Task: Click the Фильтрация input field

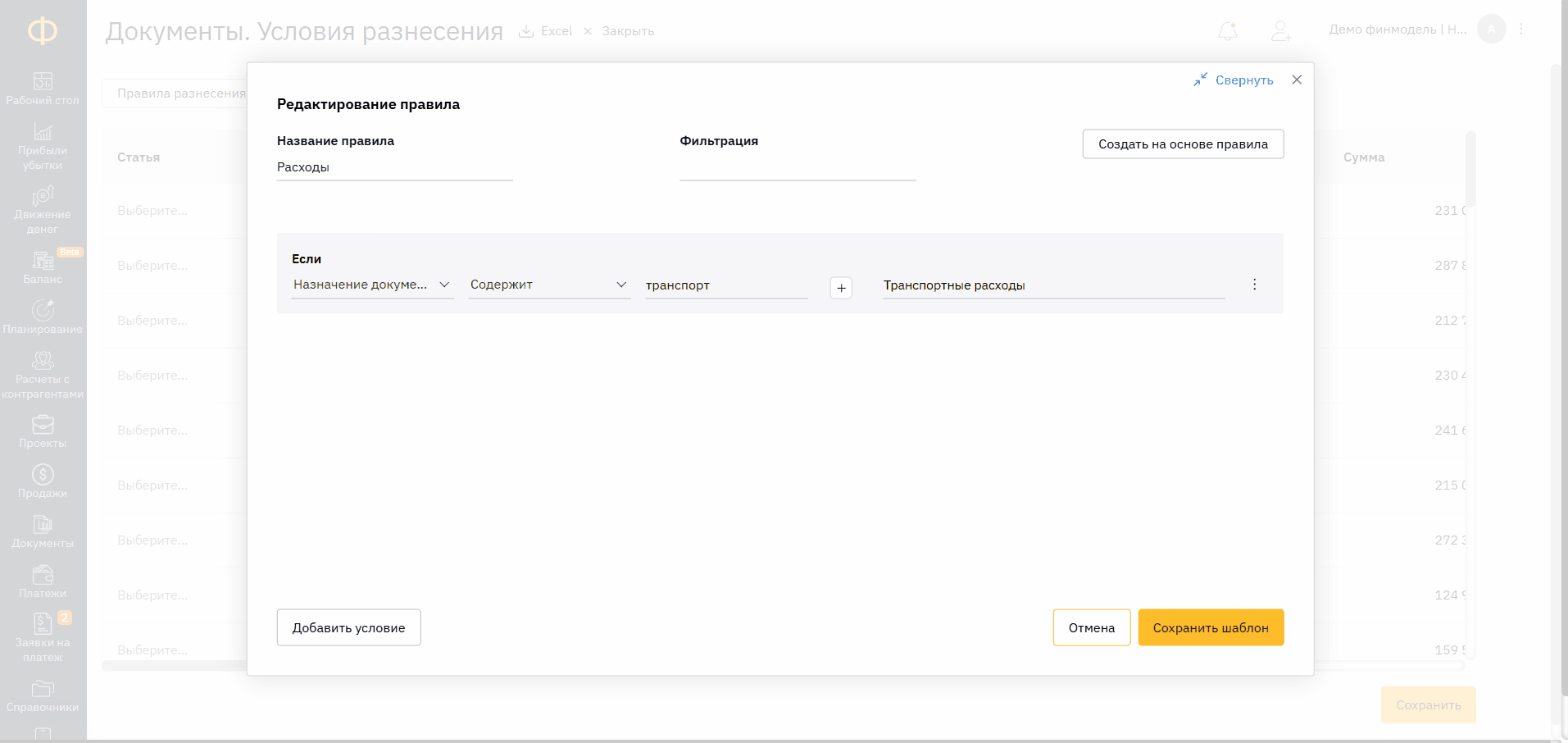Action: (x=797, y=167)
